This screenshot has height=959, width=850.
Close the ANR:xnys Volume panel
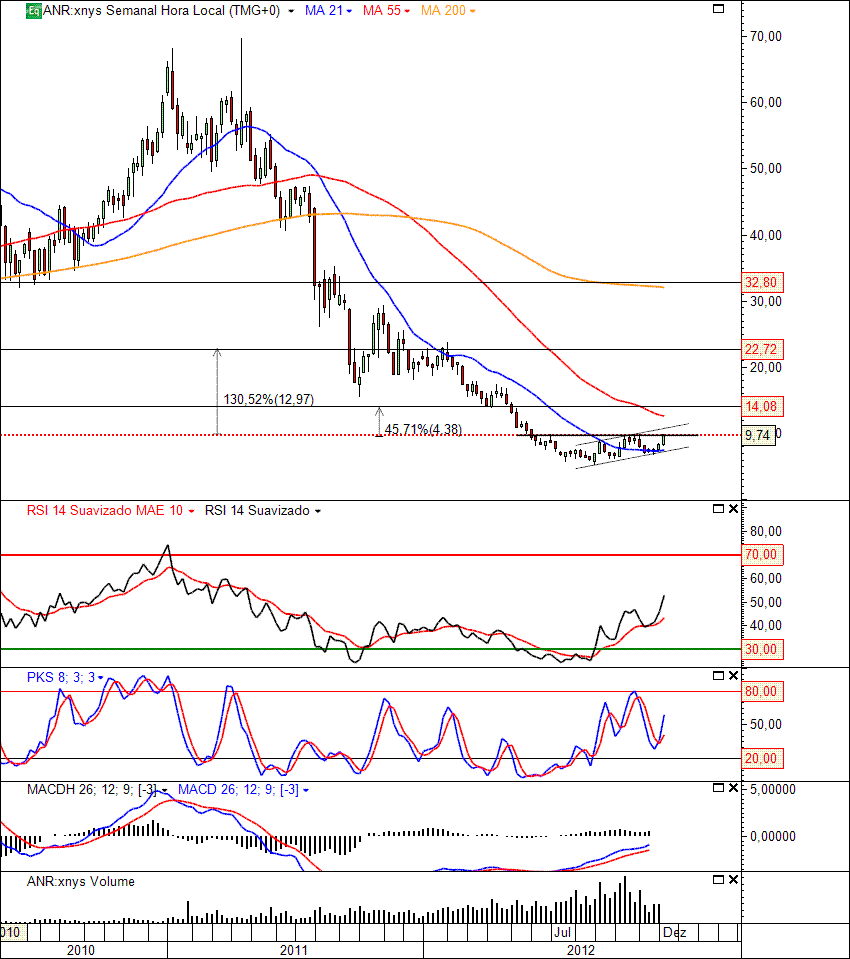coord(733,879)
